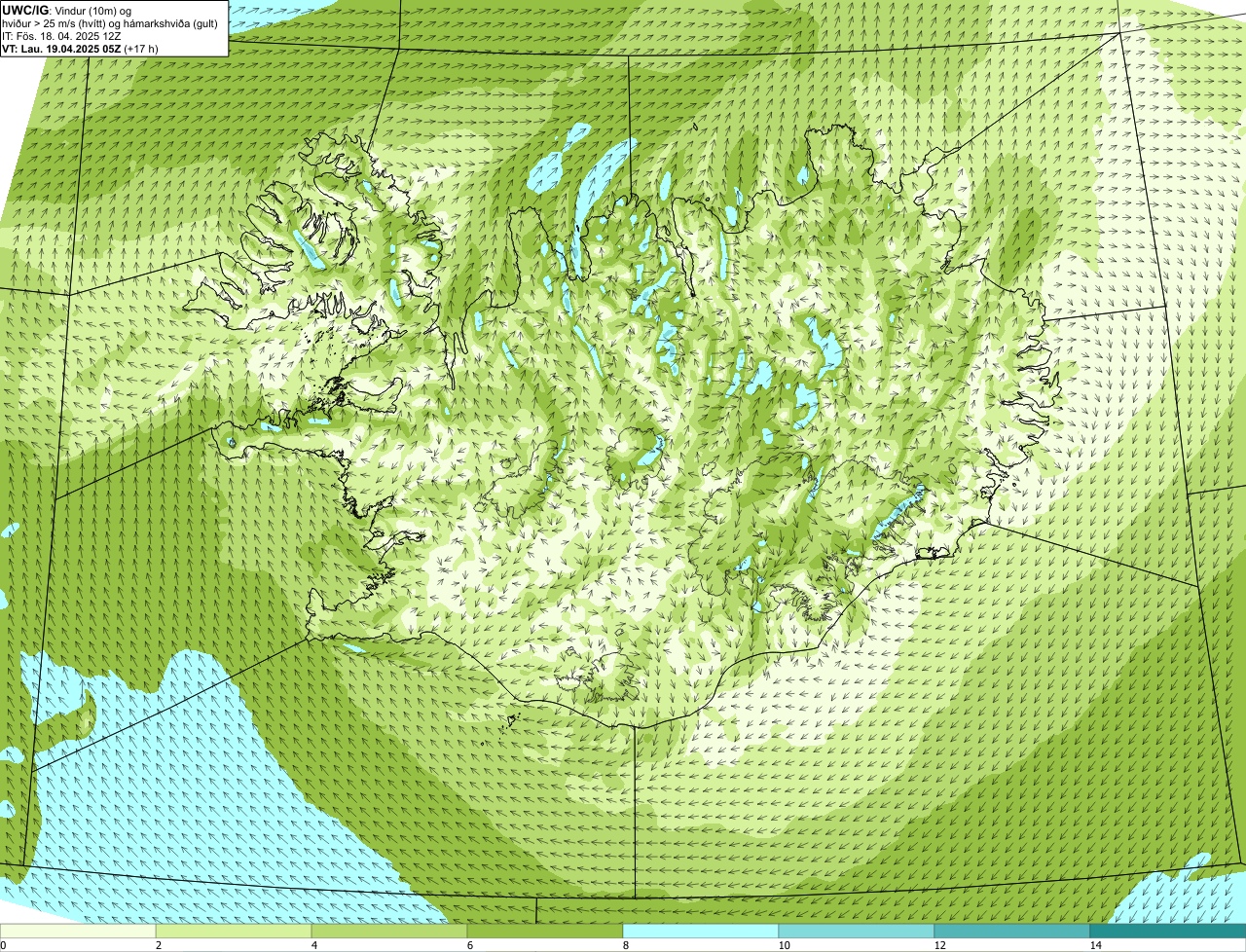
Task: Click the '10' label on the color scale
Action: pos(784,945)
